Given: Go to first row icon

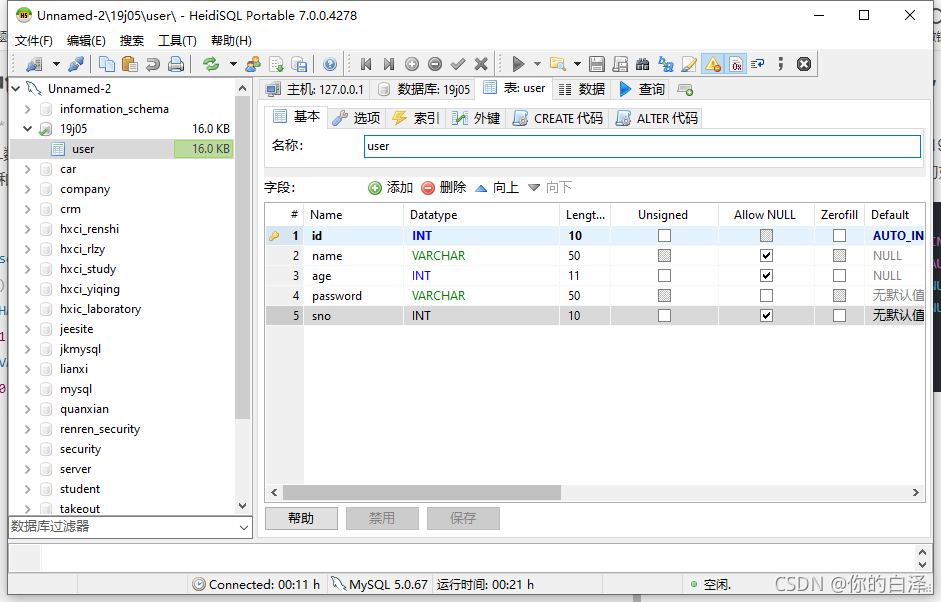Looking at the screenshot, I should point(365,64).
